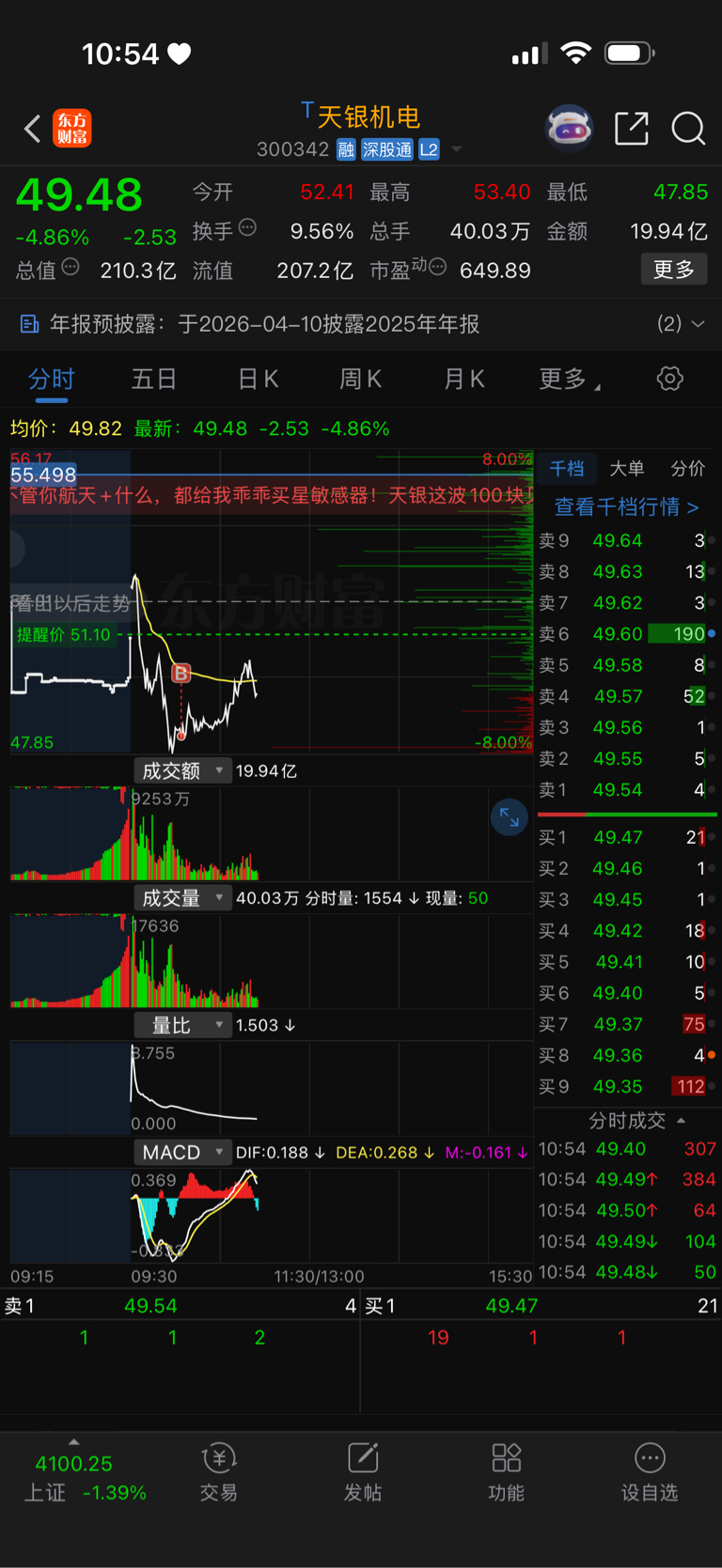Viewport: 722px width, 1568px height.
Task: Switch to 周K chart tab
Action: point(360,379)
